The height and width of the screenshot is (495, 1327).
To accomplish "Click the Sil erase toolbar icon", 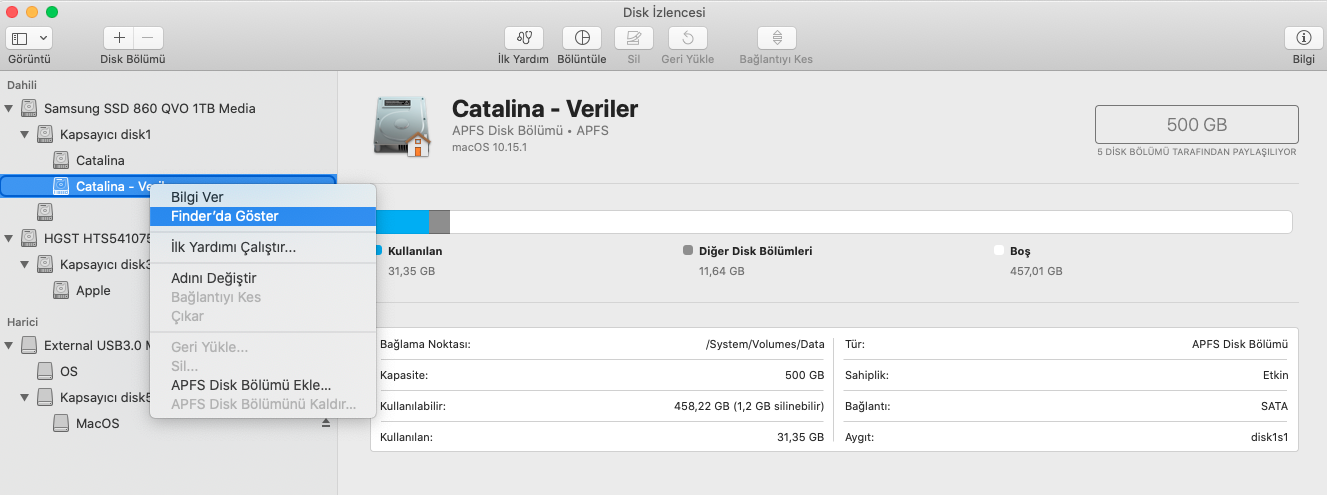I will click(633, 38).
